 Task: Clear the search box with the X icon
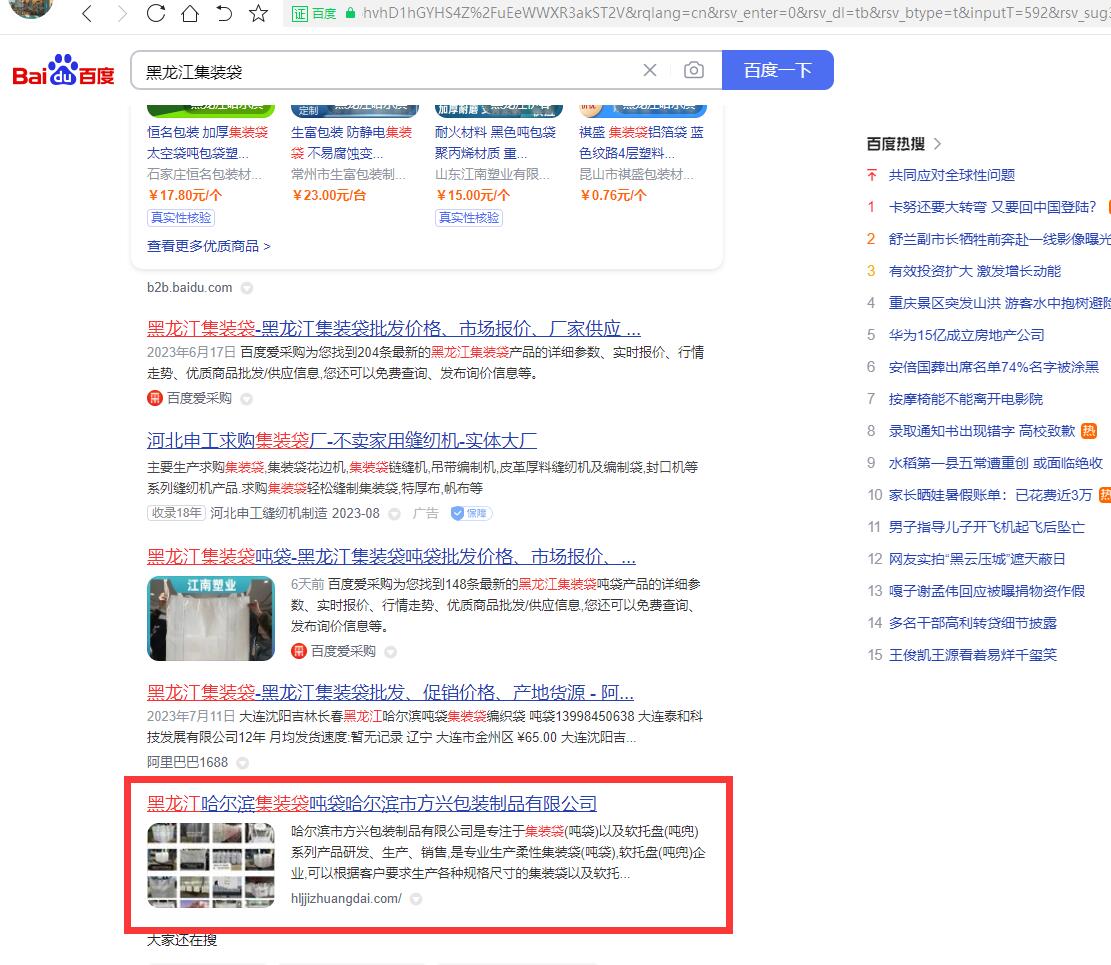coord(650,70)
